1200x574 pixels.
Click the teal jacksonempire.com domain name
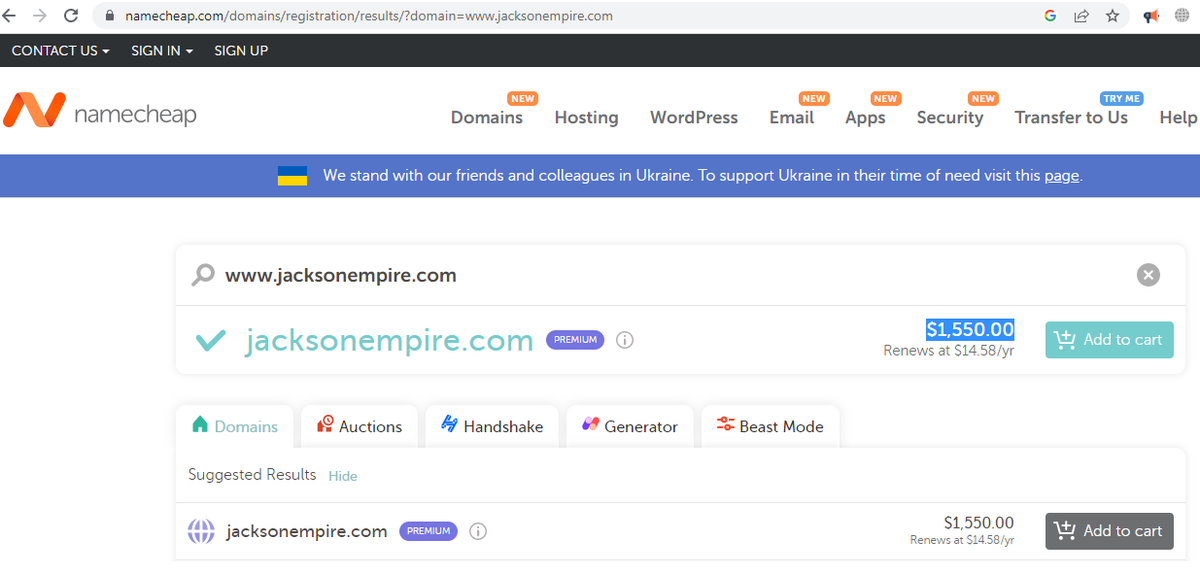390,341
